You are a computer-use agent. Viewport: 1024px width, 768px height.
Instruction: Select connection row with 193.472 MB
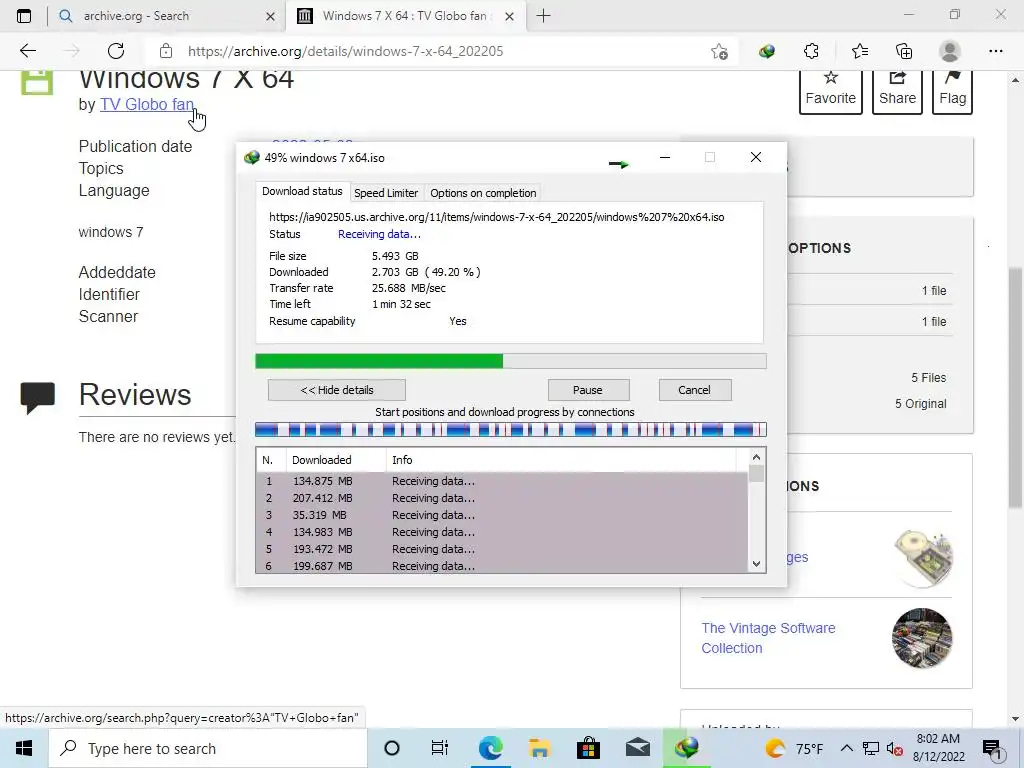[502, 549]
